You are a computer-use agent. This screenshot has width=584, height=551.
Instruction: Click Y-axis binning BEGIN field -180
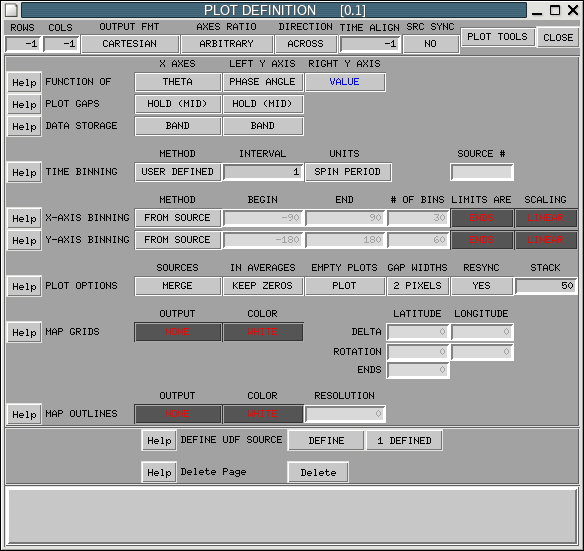pyautogui.click(x=263, y=240)
